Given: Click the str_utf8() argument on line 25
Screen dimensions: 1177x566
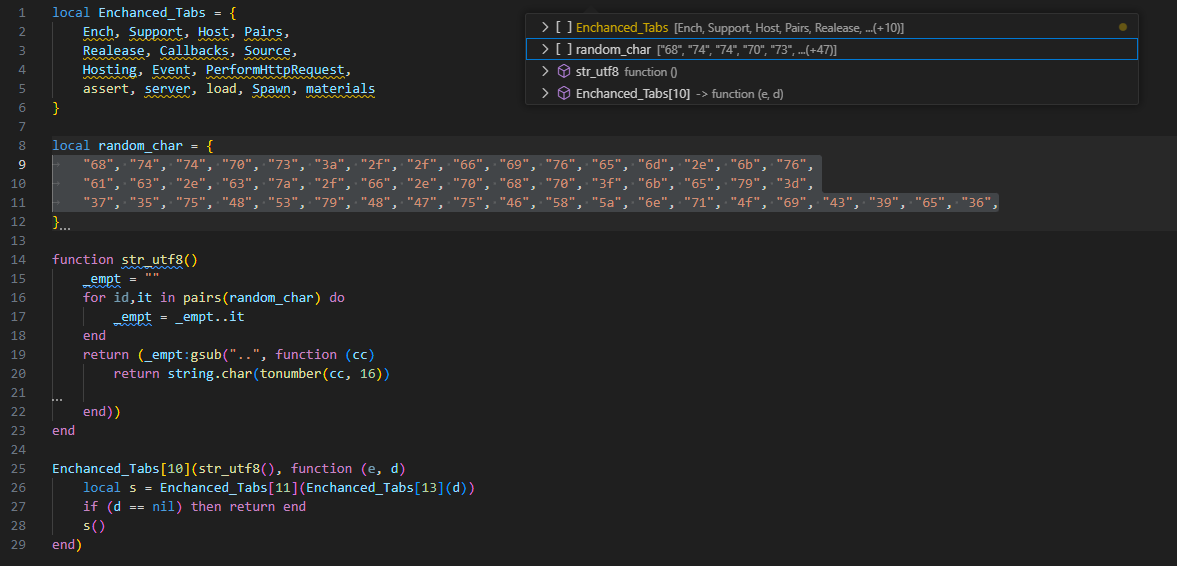Looking at the screenshot, I should [236, 468].
